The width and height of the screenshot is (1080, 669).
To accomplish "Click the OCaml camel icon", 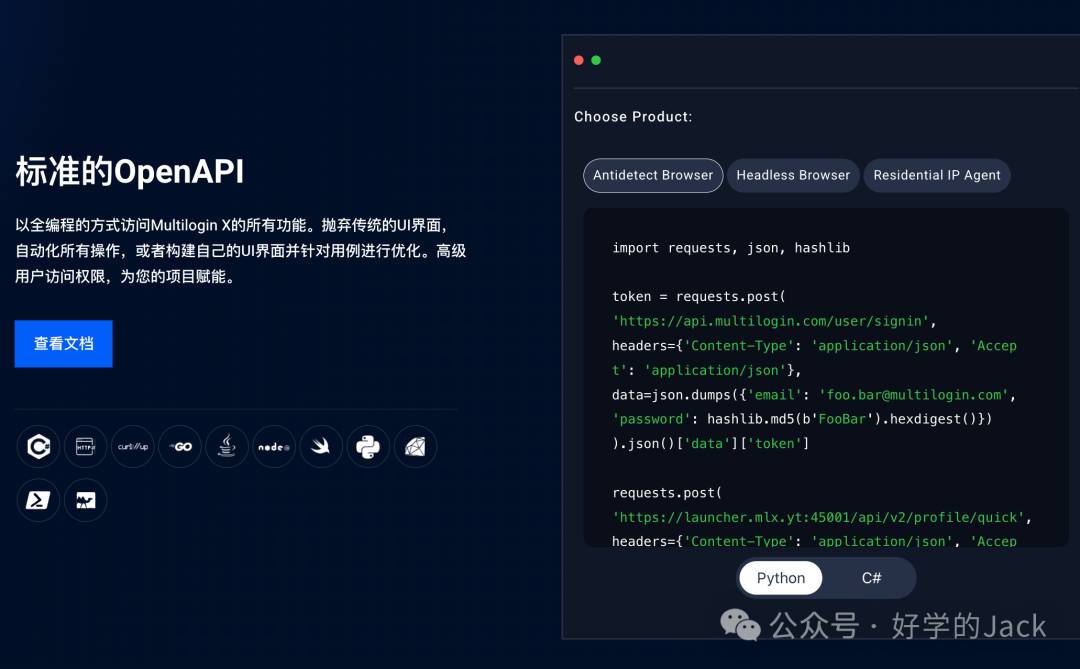I will click(85, 500).
